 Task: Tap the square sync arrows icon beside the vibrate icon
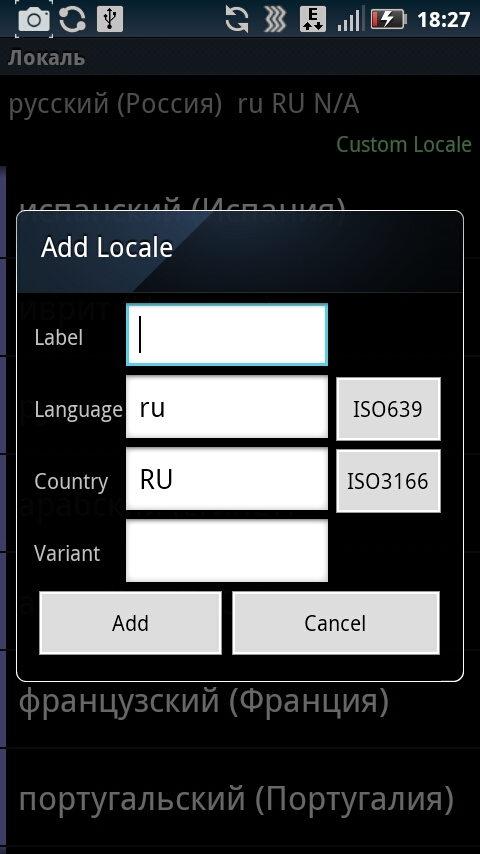pyautogui.click(x=237, y=20)
